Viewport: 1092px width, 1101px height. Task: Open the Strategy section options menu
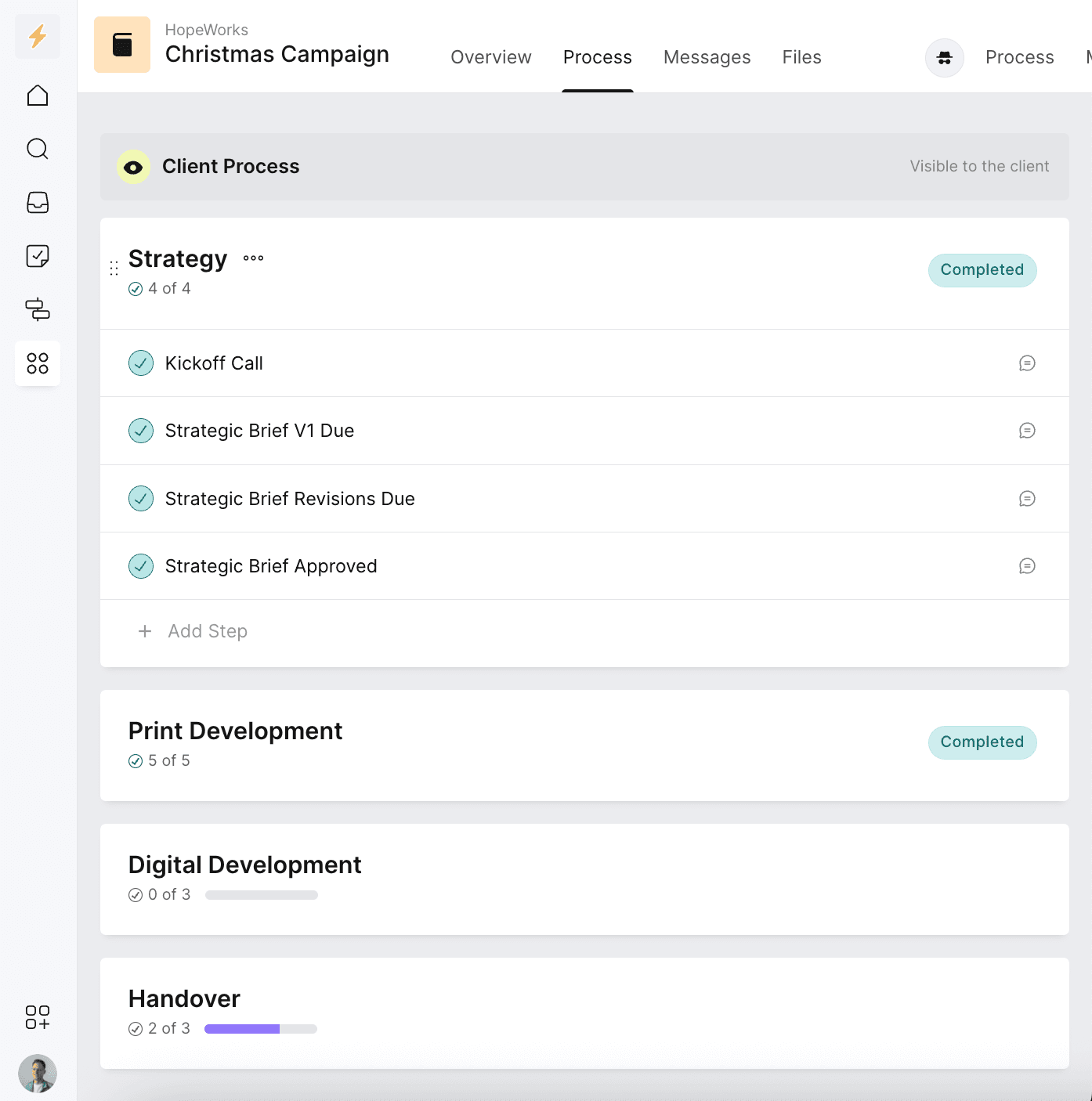click(x=253, y=258)
